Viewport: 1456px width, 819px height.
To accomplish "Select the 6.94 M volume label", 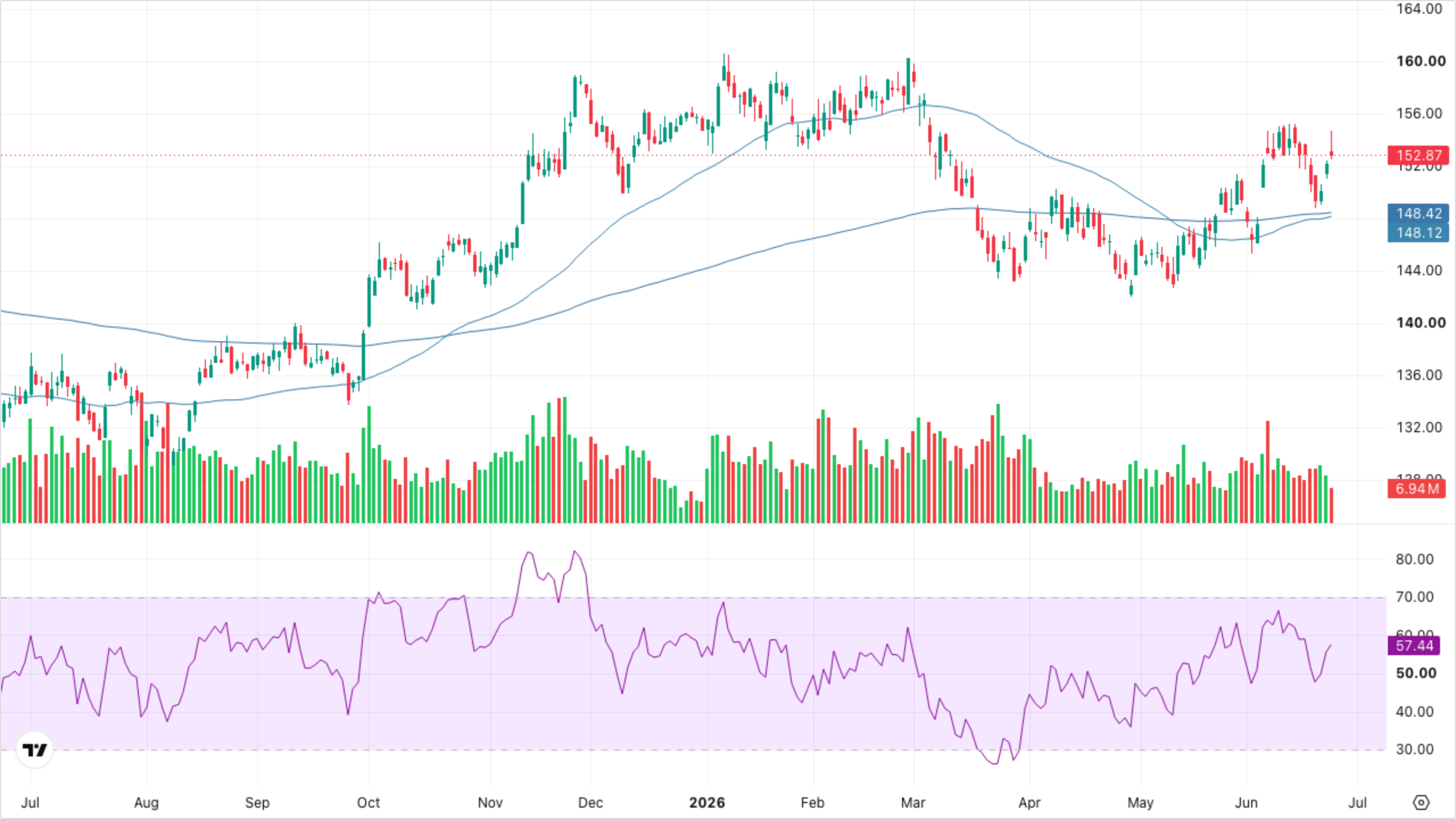I will [x=1416, y=489].
